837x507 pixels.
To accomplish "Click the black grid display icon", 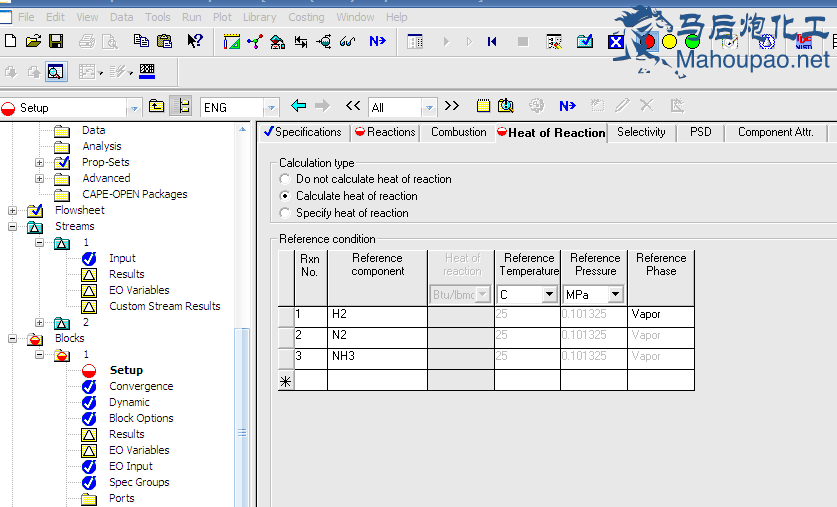I will (x=147, y=71).
